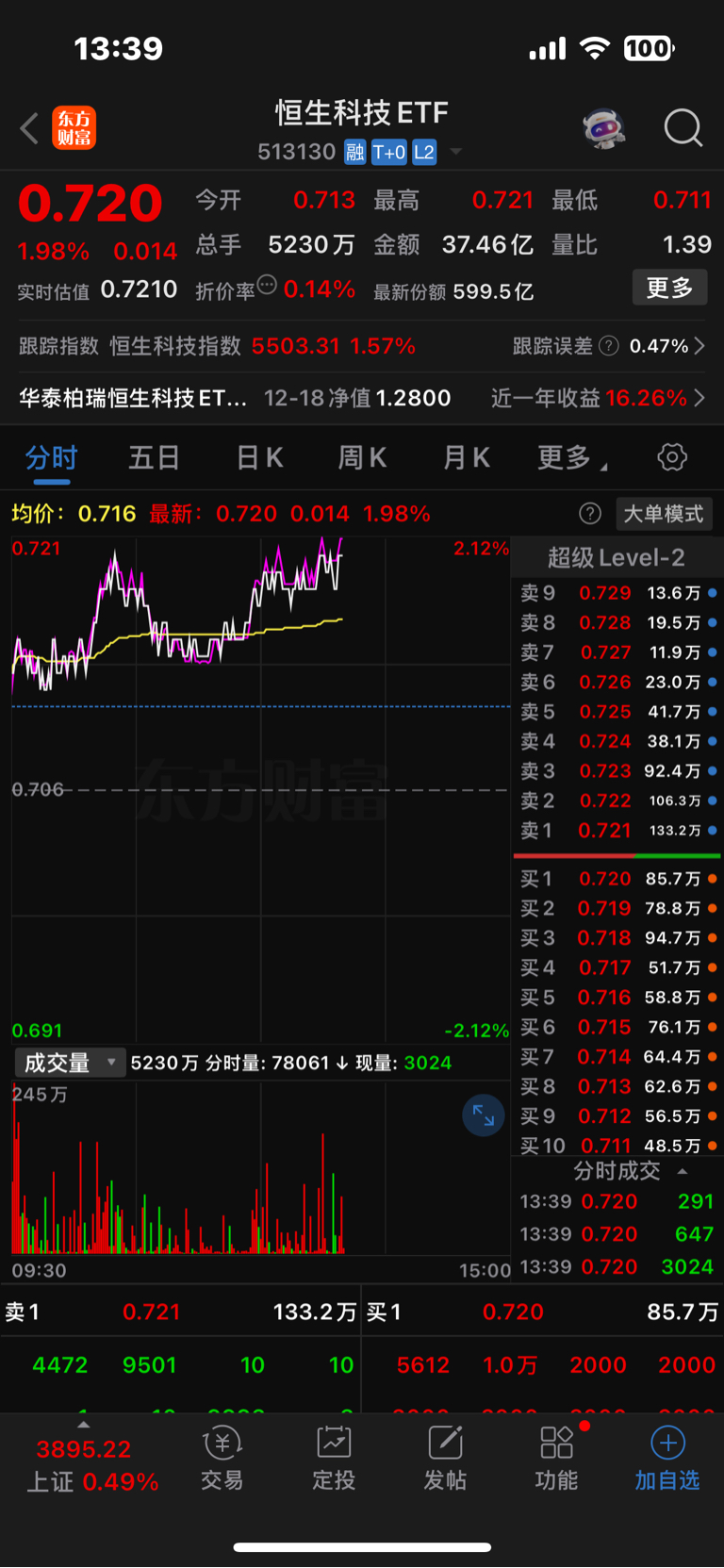The height and width of the screenshot is (1568, 724).
Task: Toggle 大单模式 button
Action: tap(664, 514)
